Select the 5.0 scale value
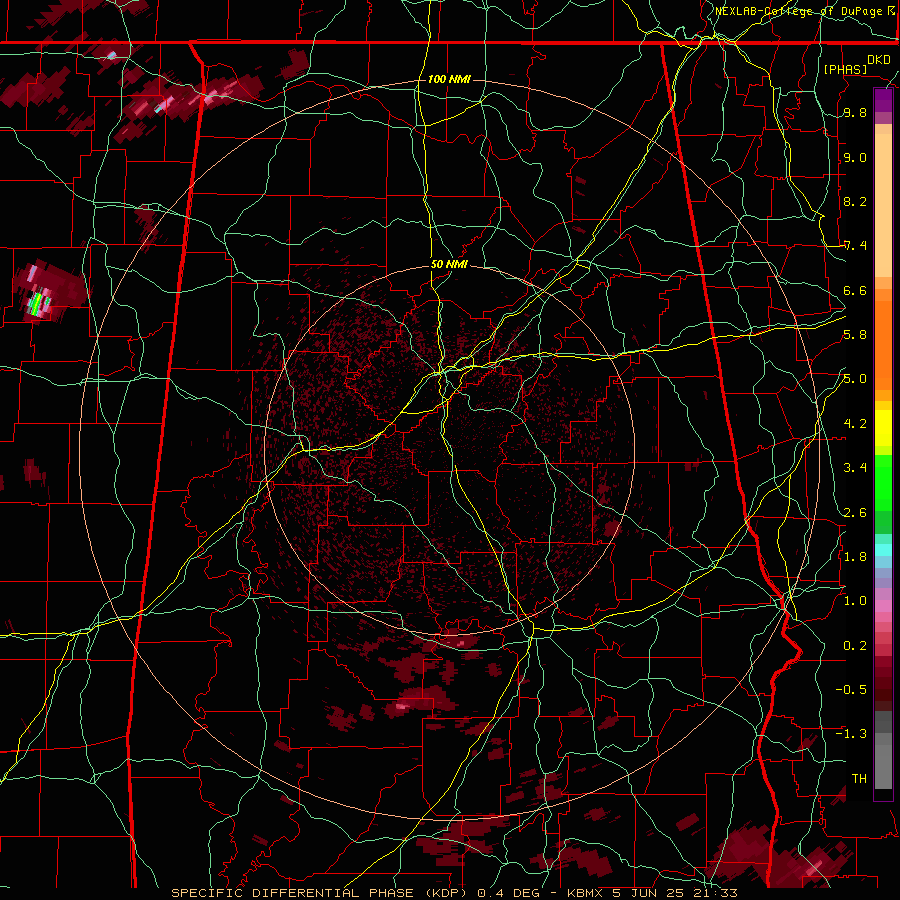Viewport: 900px width, 900px height. (x=855, y=379)
